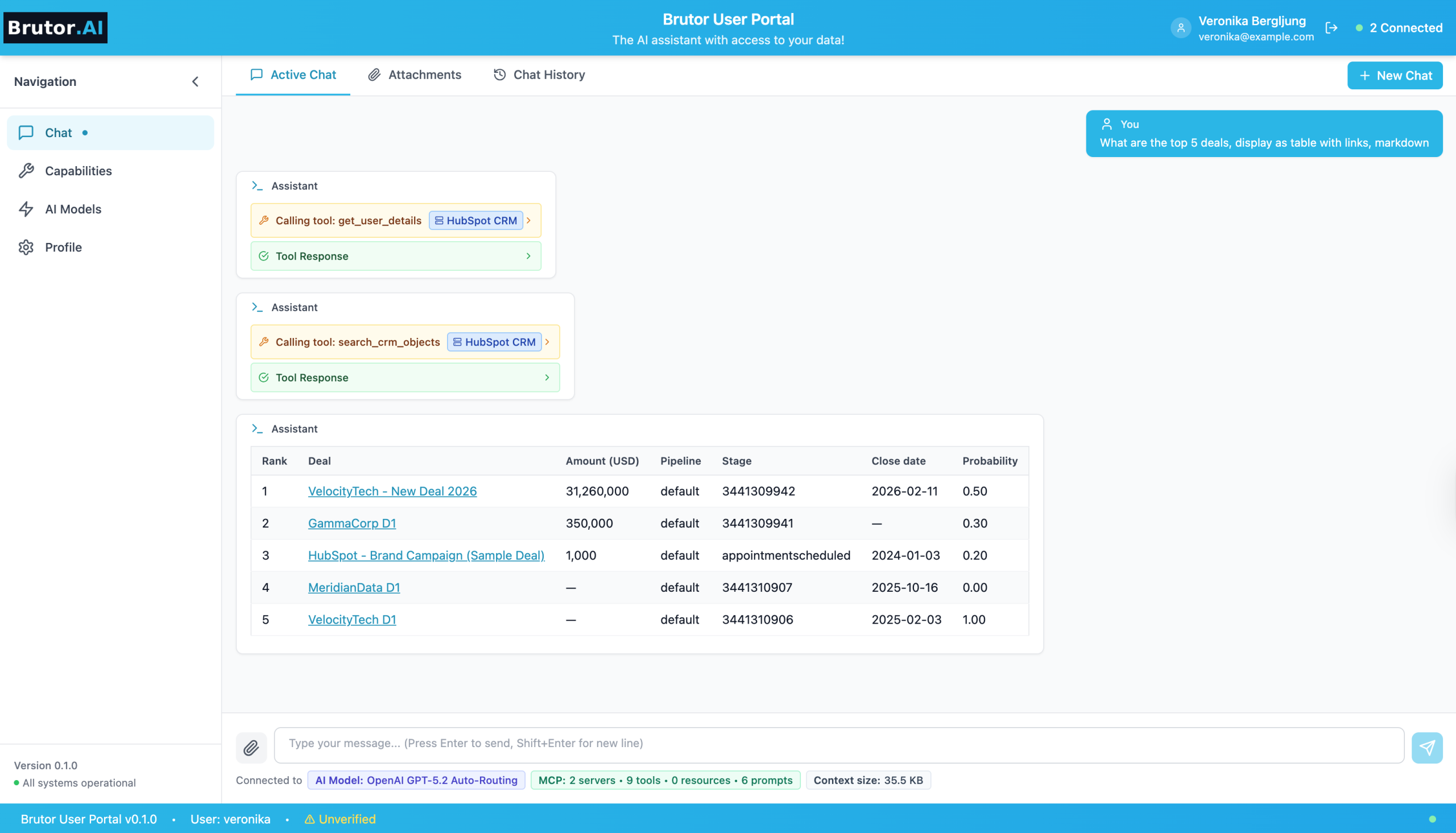Expand the search_crm_objects tool call details
Screen dimensions: 1456x833
[547, 341]
